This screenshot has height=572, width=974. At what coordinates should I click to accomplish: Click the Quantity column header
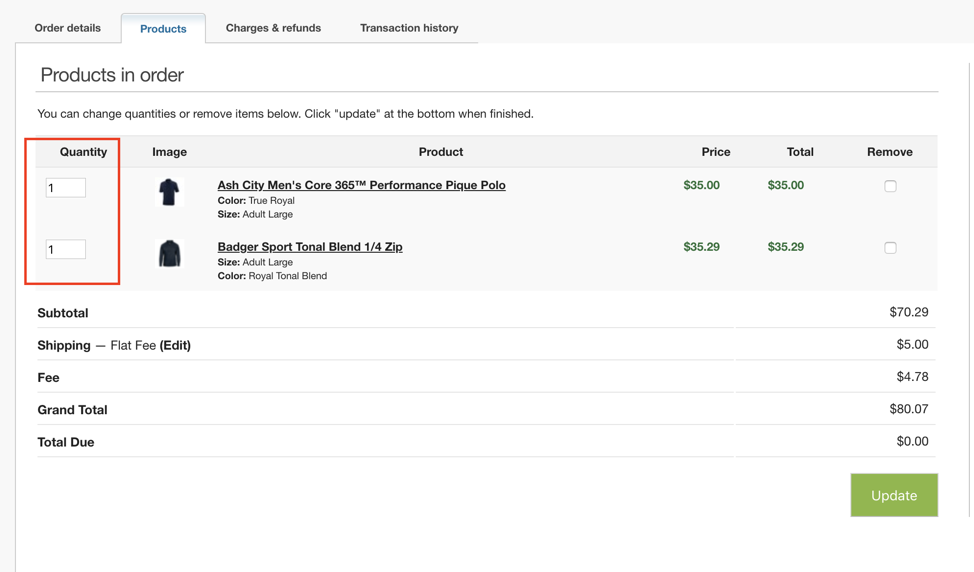tap(83, 152)
